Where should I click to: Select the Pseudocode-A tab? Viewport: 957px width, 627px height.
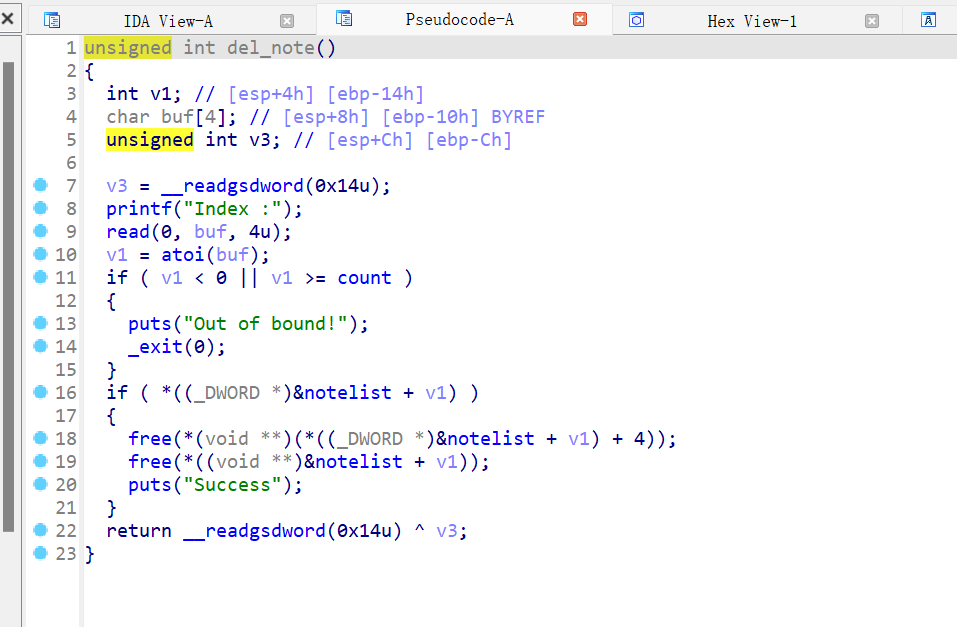pyautogui.click(x=460, y=20)
